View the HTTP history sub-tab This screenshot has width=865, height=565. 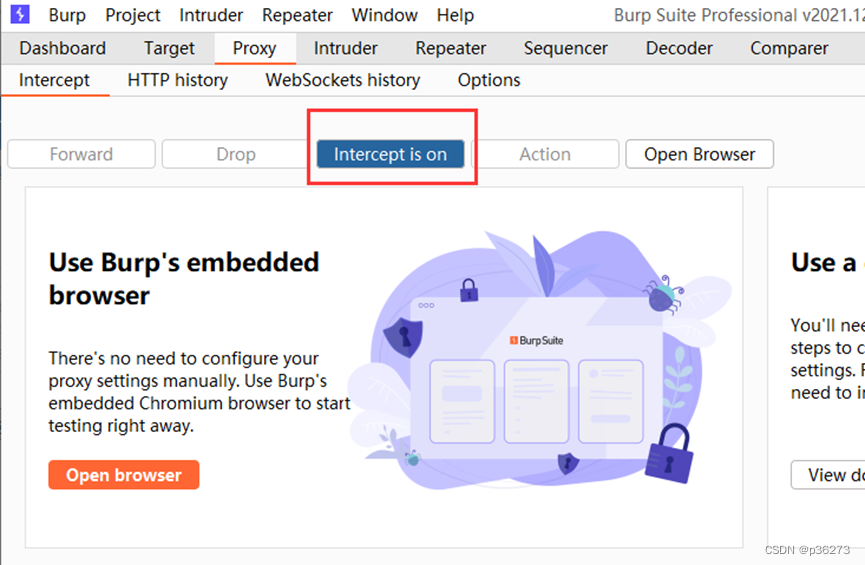coord(178,81)
